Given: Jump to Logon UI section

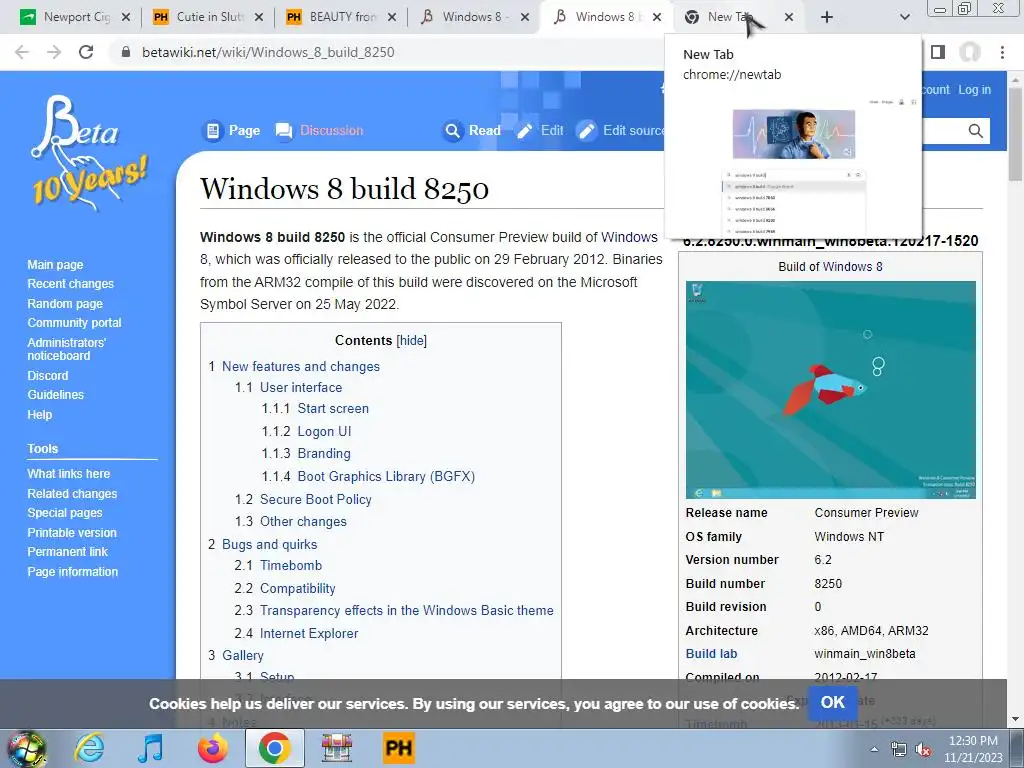Looking at the screenshot, I should coord(324,431).
